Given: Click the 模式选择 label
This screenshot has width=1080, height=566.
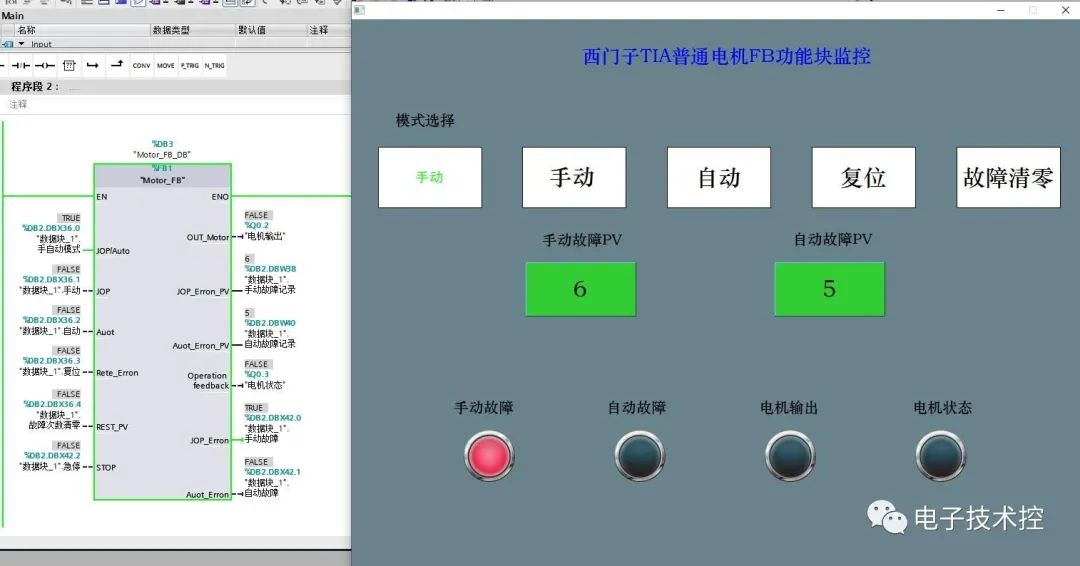Looking at the screenshot, I should [x=425, y=120].
